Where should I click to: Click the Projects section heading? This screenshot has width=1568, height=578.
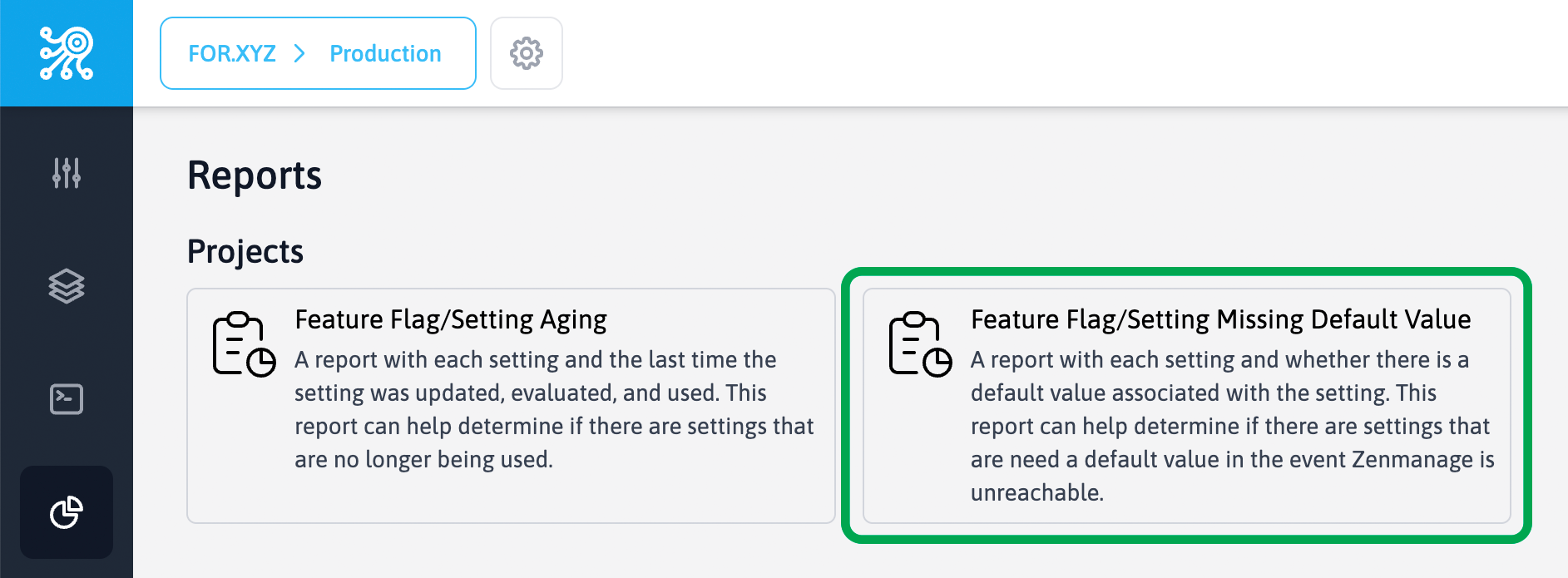(x=245, y=251)
